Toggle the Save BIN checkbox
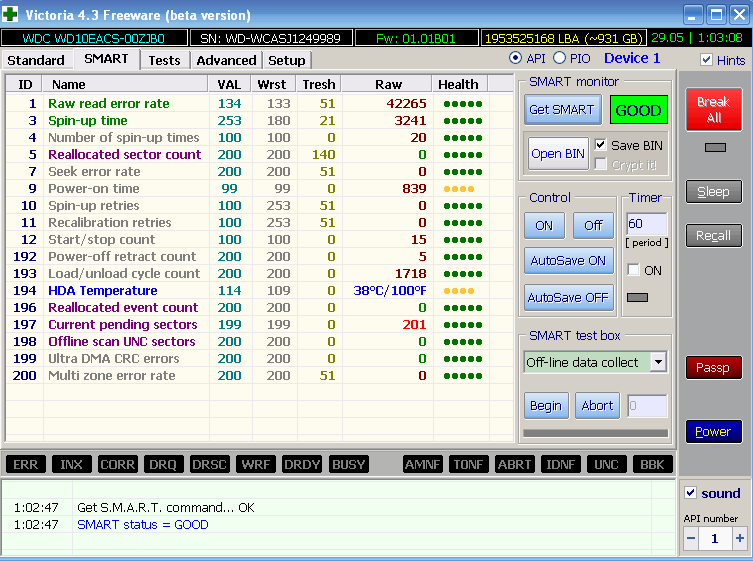This screenshot has width=753, height=561. (601, 145)
